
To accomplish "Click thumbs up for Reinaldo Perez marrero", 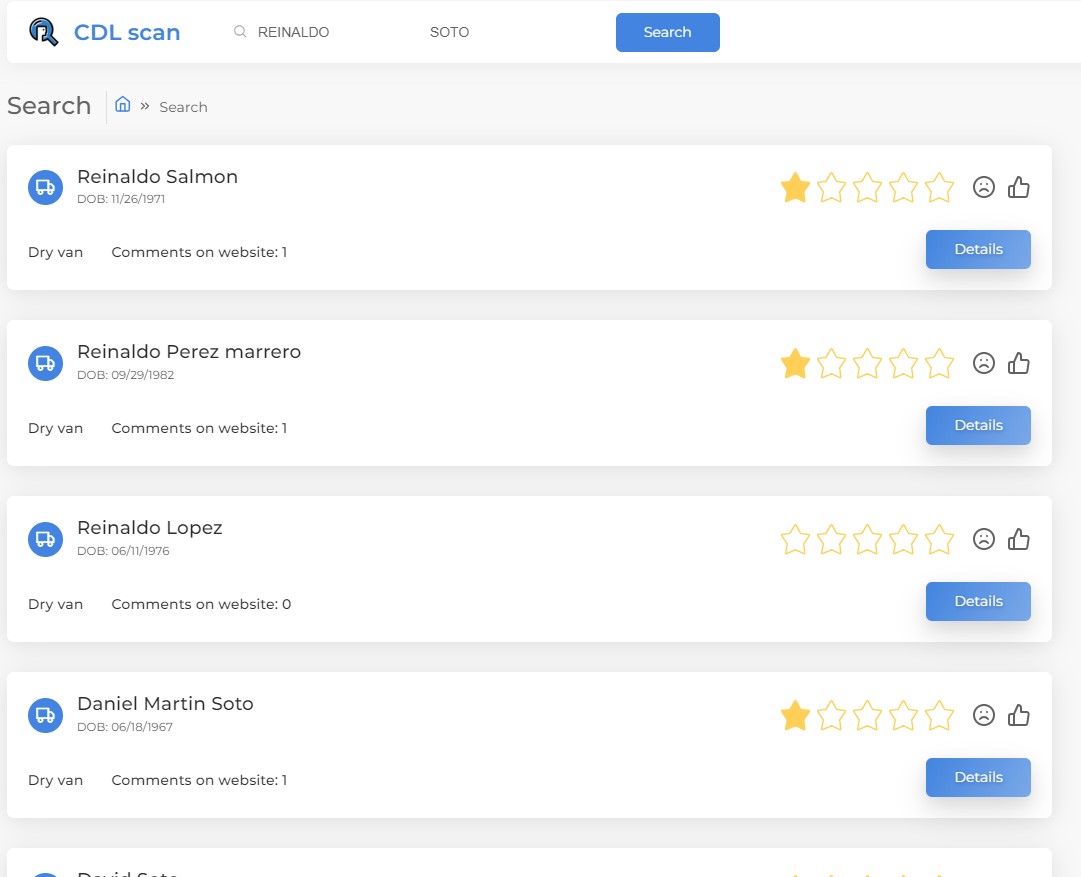I will coord(1019,364).
